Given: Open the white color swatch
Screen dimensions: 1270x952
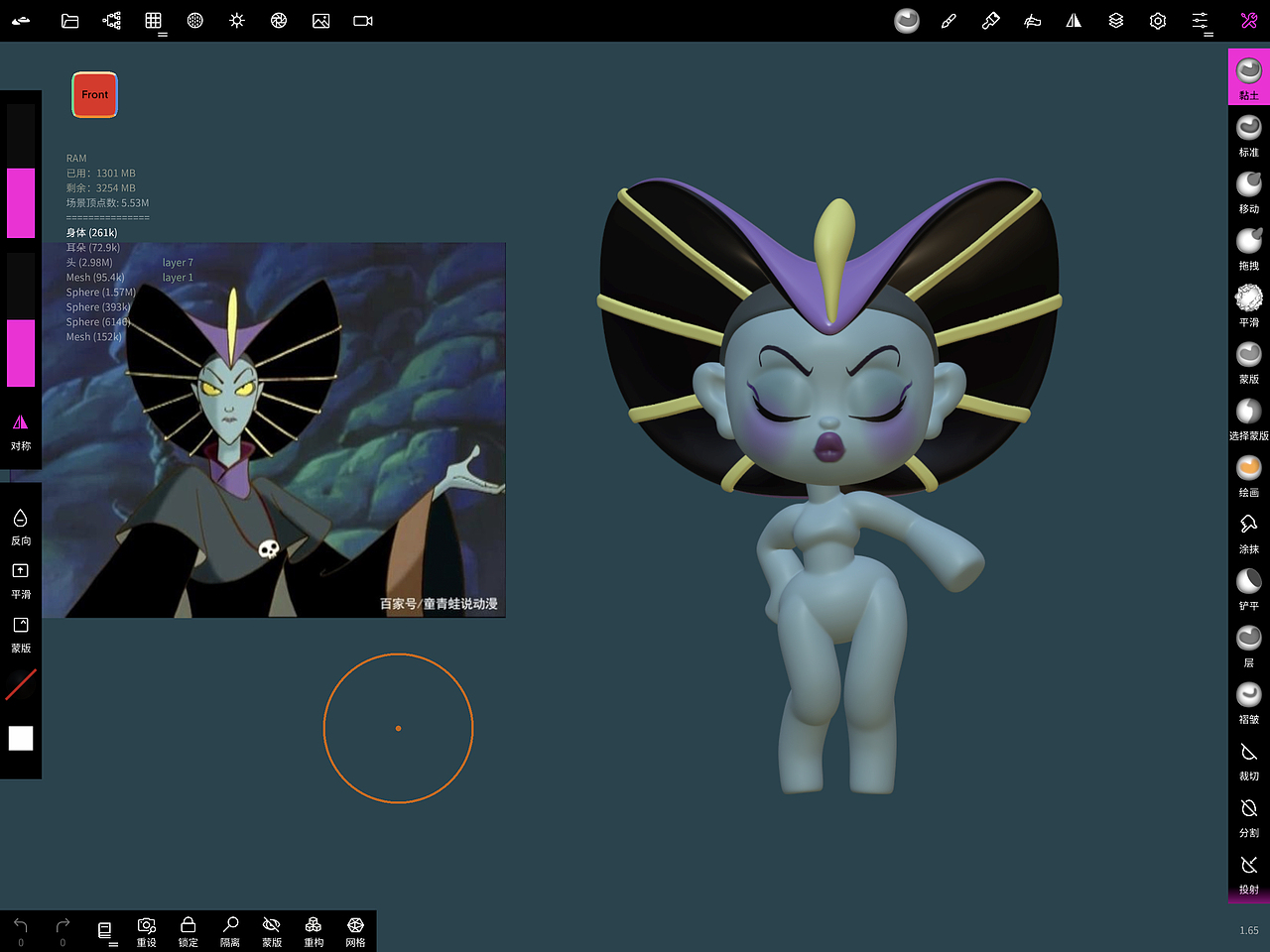Looking at the screenshot, I should pos(21,738).
